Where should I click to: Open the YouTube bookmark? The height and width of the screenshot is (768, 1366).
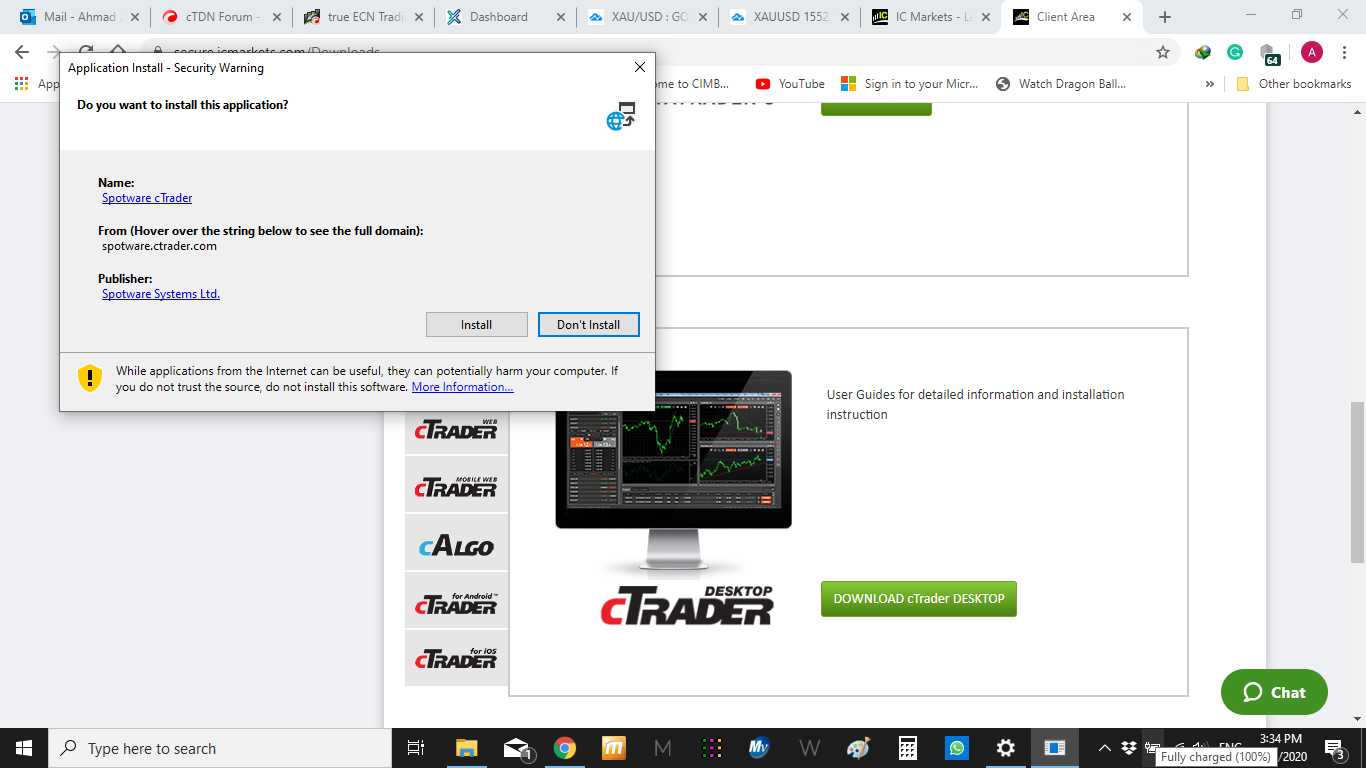pos(790,84)
